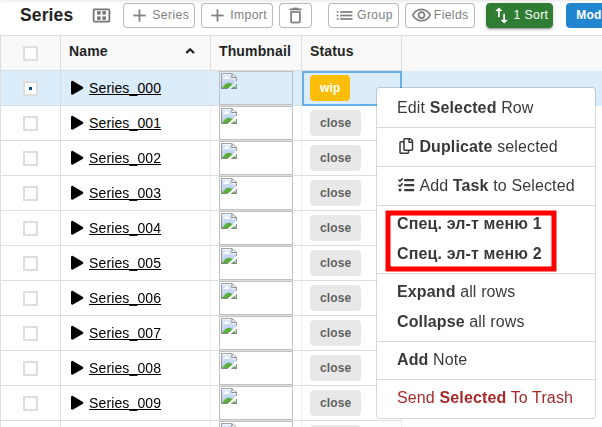This screenshot has width=602, height=427.
Task: Click Send Selected To Trash
Action: [x=484, y=397]
